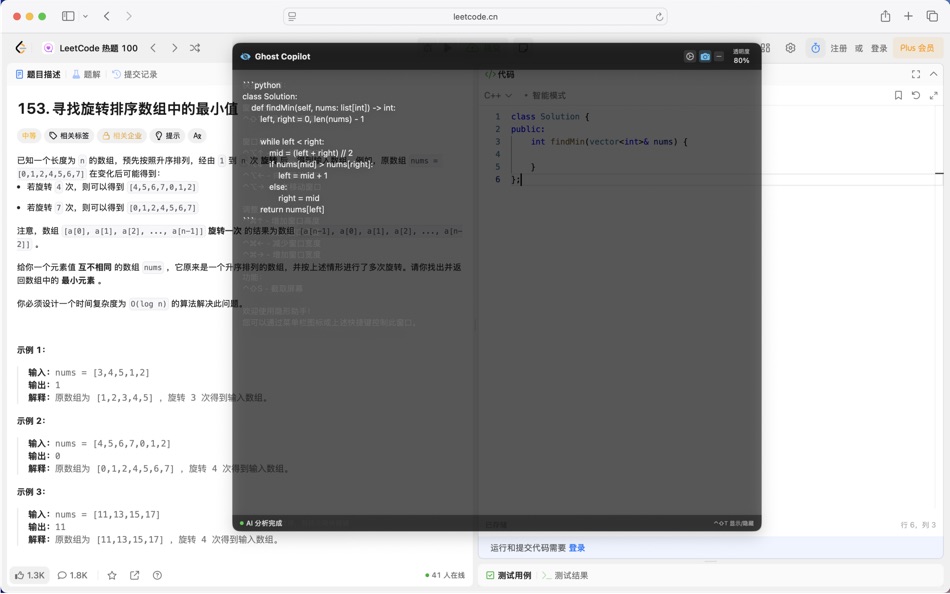
Task: Go back in Safari history
Action: (x=107, y=16)
